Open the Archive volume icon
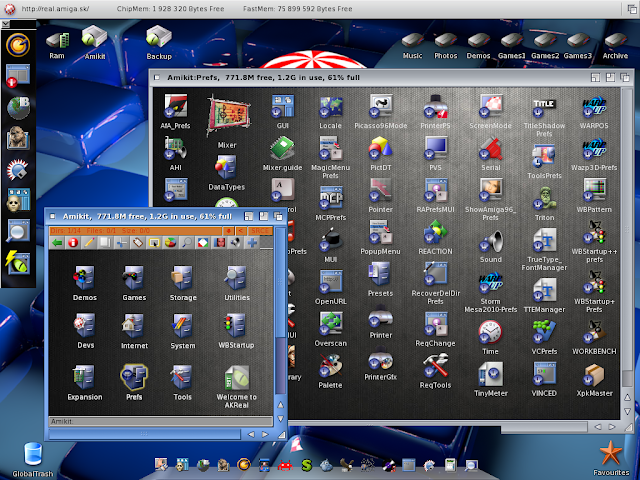This screenshot has width=640, height=480. pyautogui.click(x=615, y=41)
